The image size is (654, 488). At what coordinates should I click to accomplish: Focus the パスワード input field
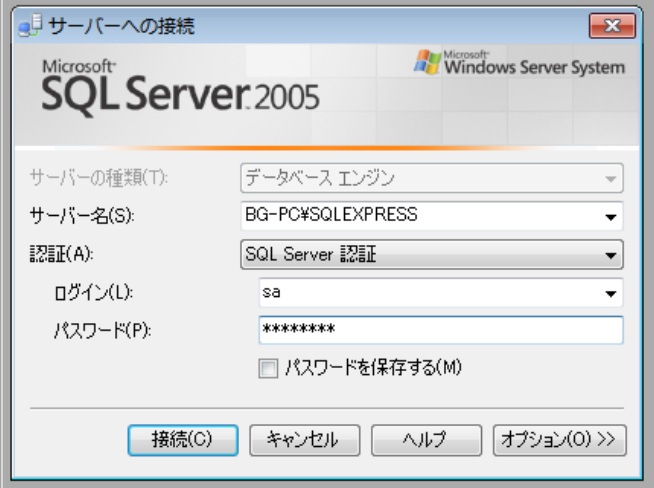(441, 330)
